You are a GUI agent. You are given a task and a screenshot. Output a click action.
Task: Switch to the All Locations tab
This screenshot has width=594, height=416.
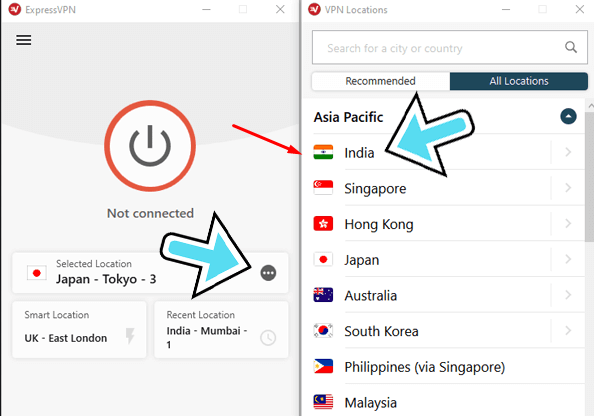point(519,81)
